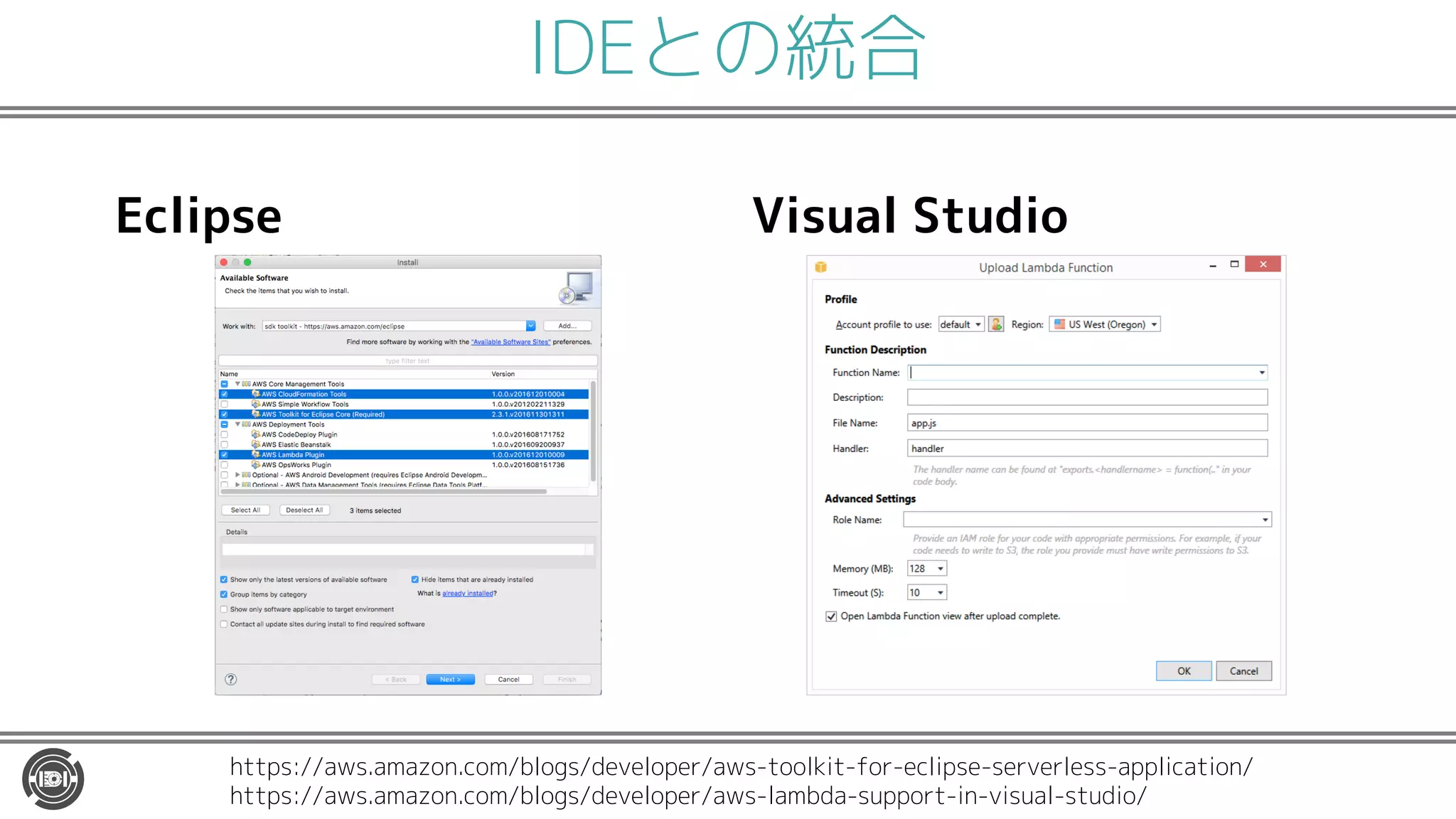Viewport: 1456px width, 819px height.
Task: Click the 'Select All' button
Action: [245, 510]
